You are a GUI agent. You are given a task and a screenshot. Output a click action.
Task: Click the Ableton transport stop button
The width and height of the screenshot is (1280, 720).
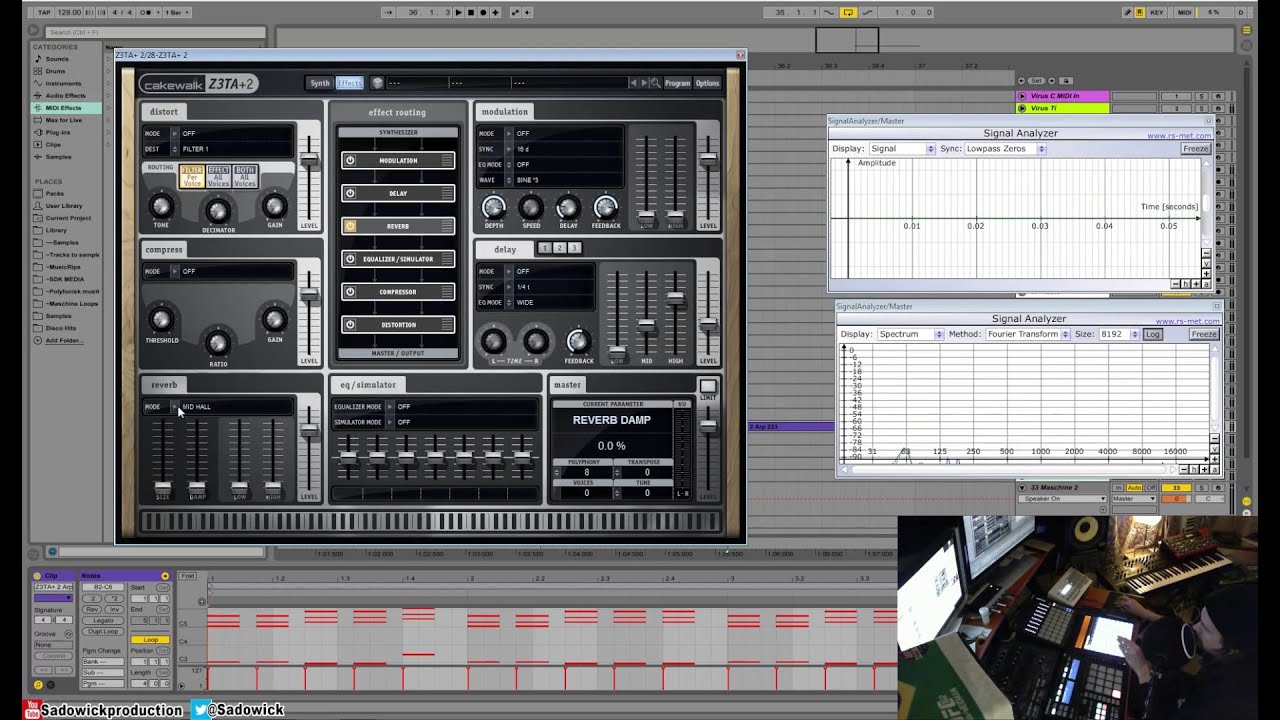471,12
